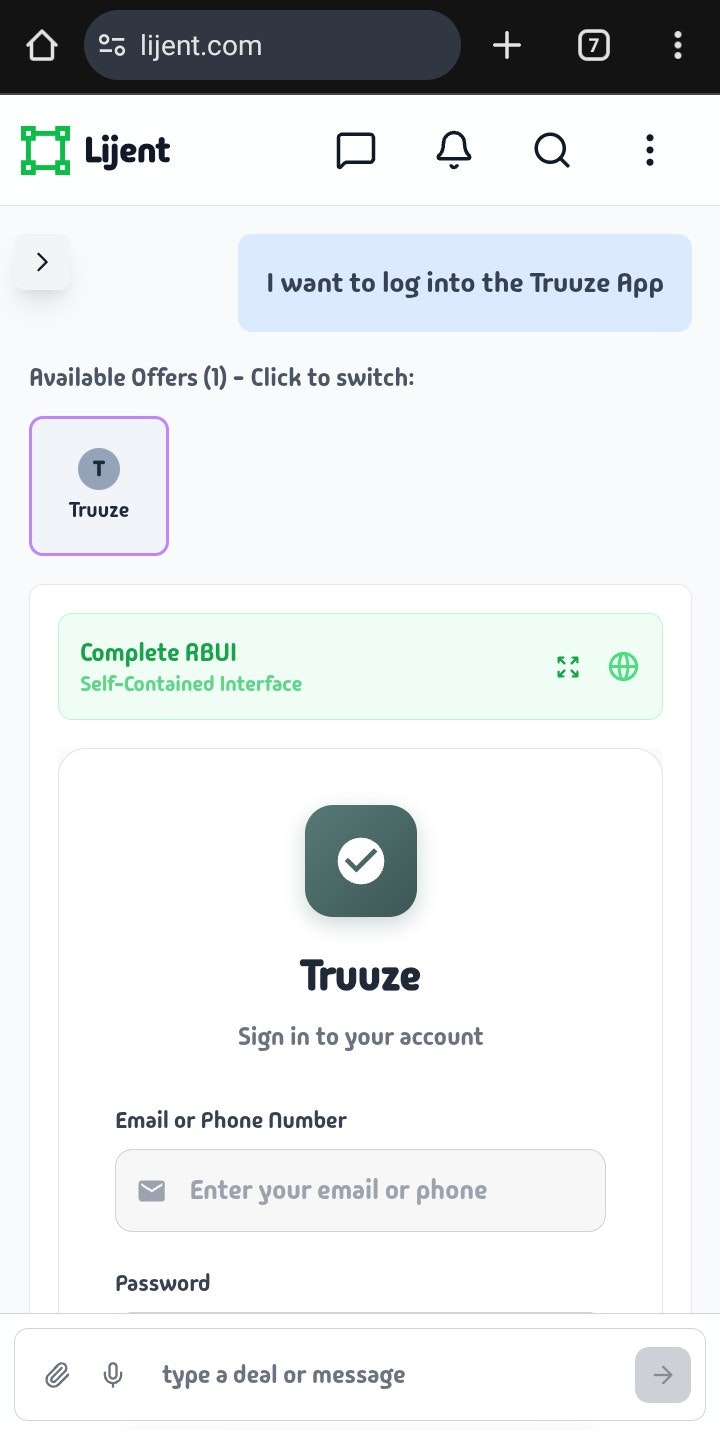Click the Lijent logo

coord(93,149)
